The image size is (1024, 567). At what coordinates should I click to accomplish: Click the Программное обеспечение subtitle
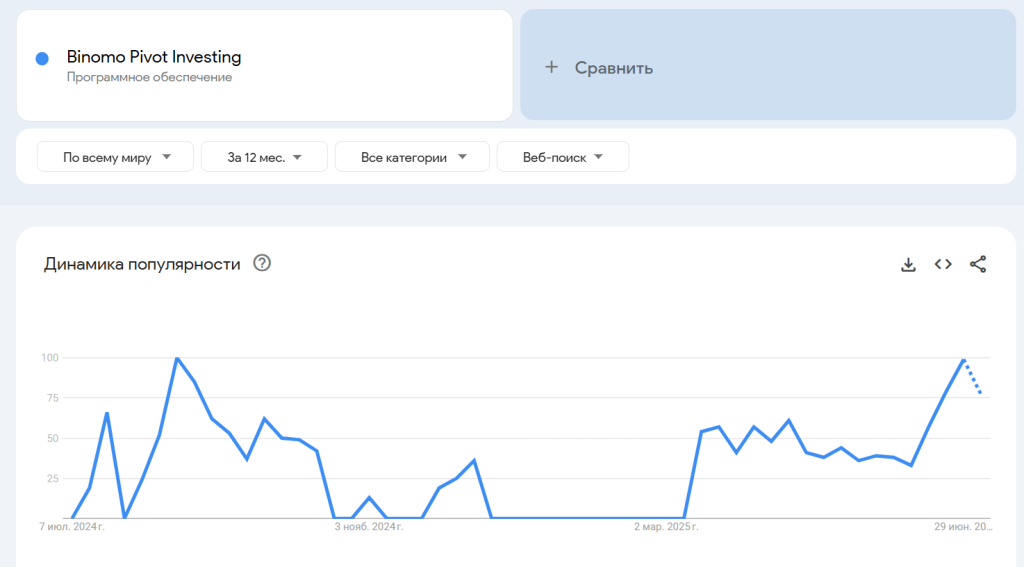coord(149,78)
